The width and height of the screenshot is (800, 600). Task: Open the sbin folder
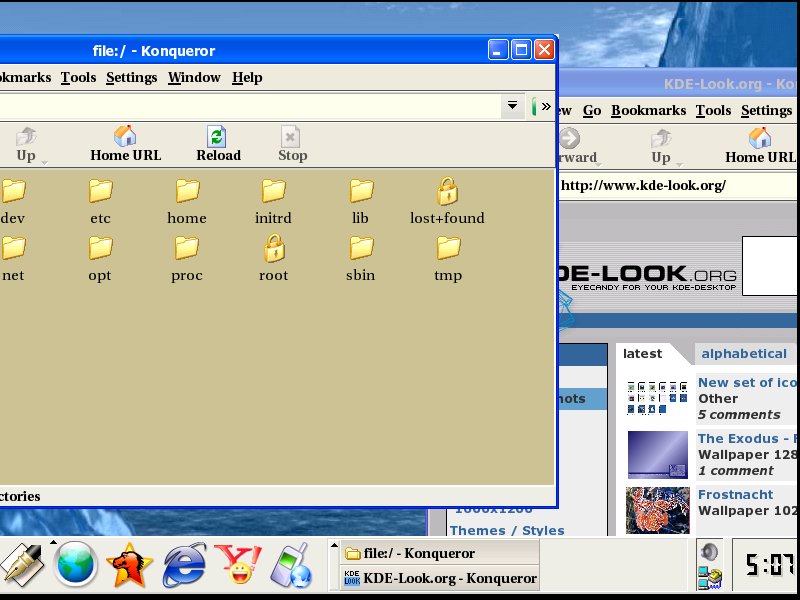361,259
